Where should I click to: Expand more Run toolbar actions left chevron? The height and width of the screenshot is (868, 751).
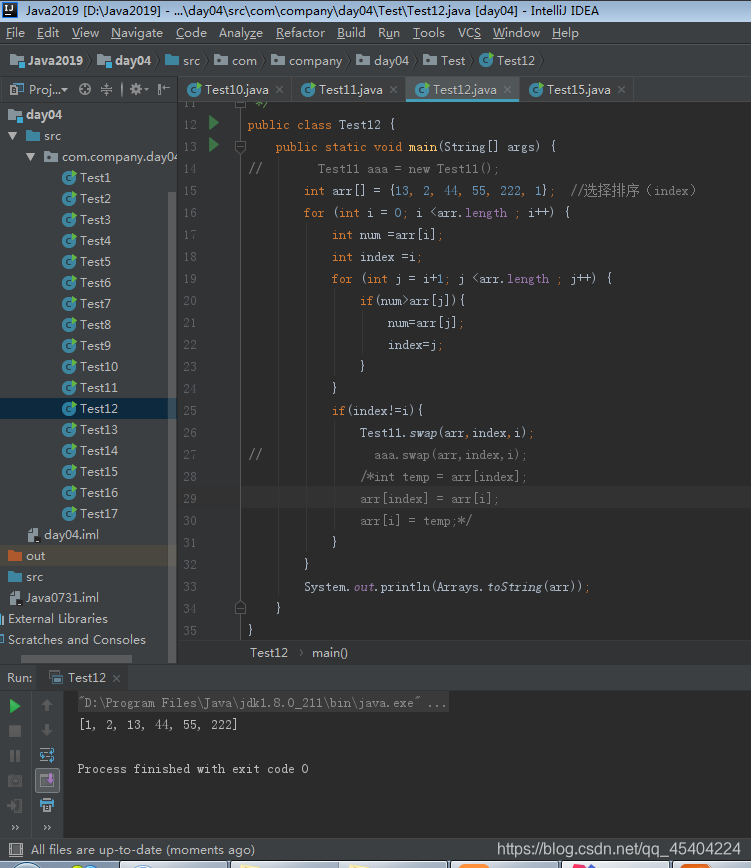[x=15, y=827]
